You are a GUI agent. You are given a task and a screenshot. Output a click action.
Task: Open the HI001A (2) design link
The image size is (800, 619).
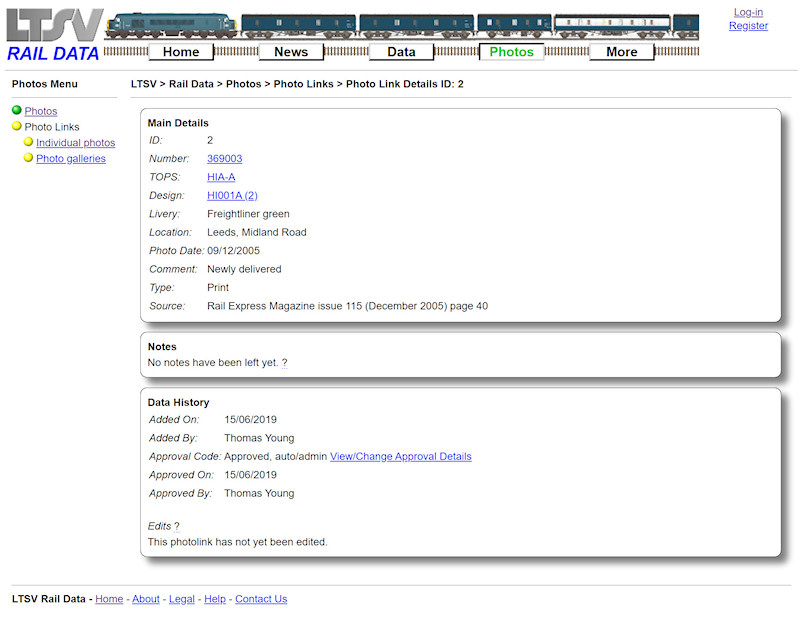click(231, 195)
